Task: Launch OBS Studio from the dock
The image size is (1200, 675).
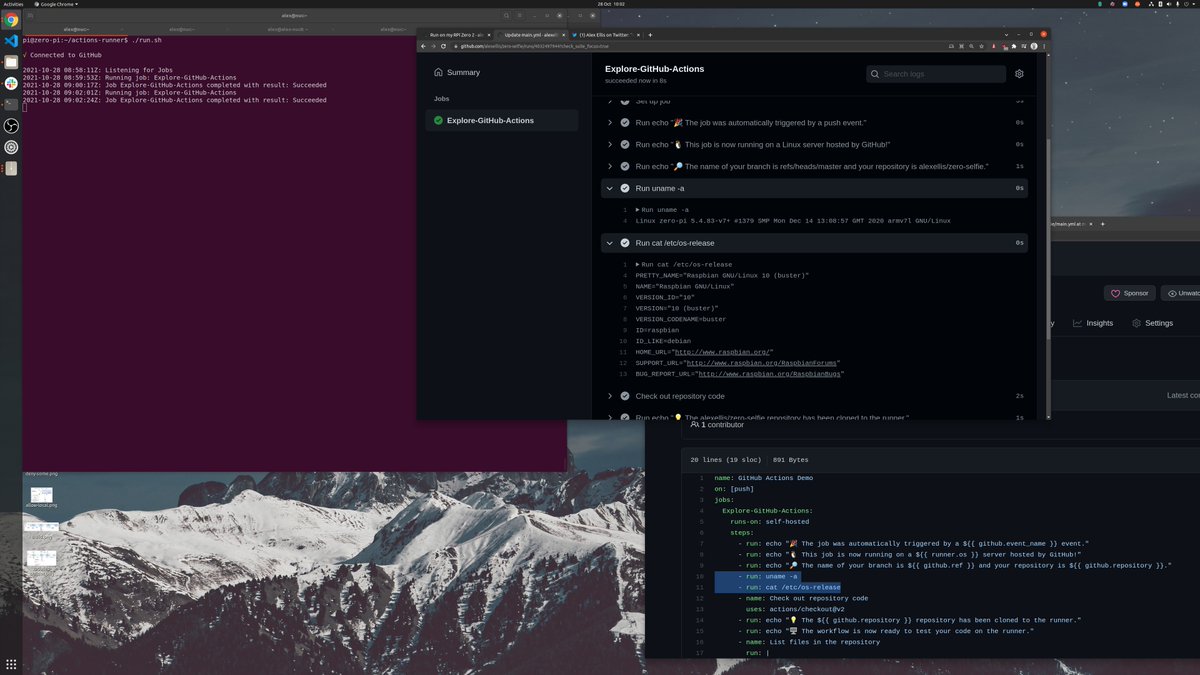Action: [11, 125]
